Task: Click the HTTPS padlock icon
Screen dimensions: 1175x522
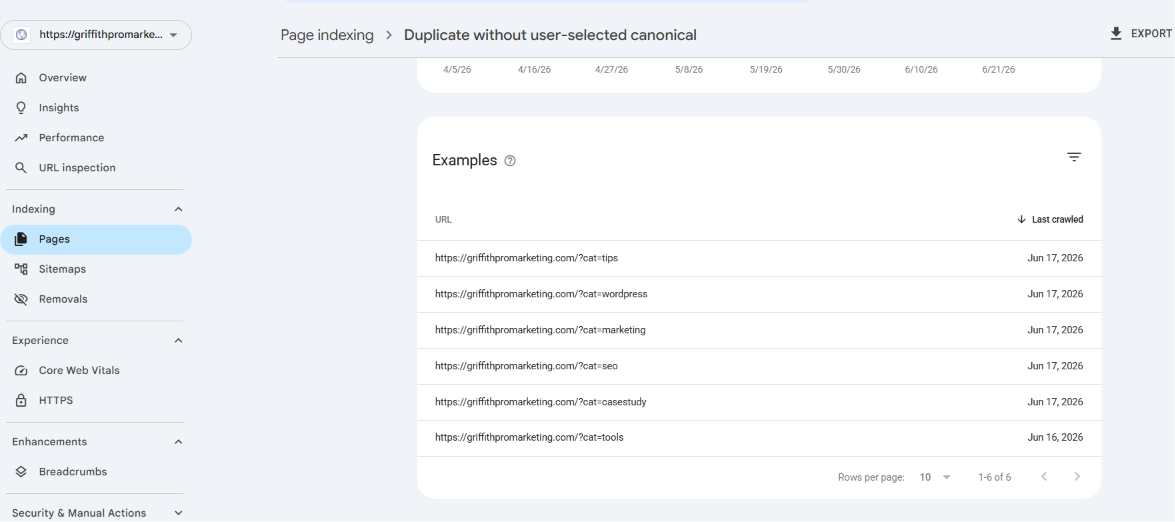Action: [x=21, y=401]
